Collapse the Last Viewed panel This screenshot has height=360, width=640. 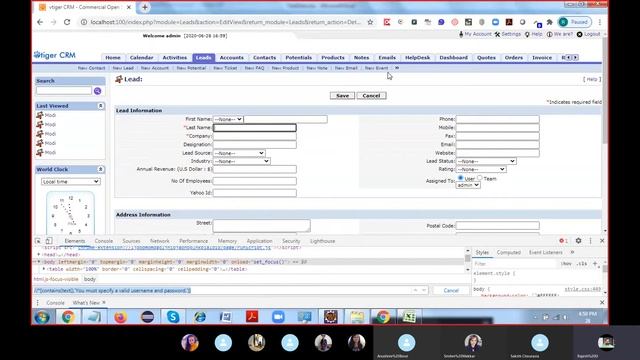tap(100, 106)
